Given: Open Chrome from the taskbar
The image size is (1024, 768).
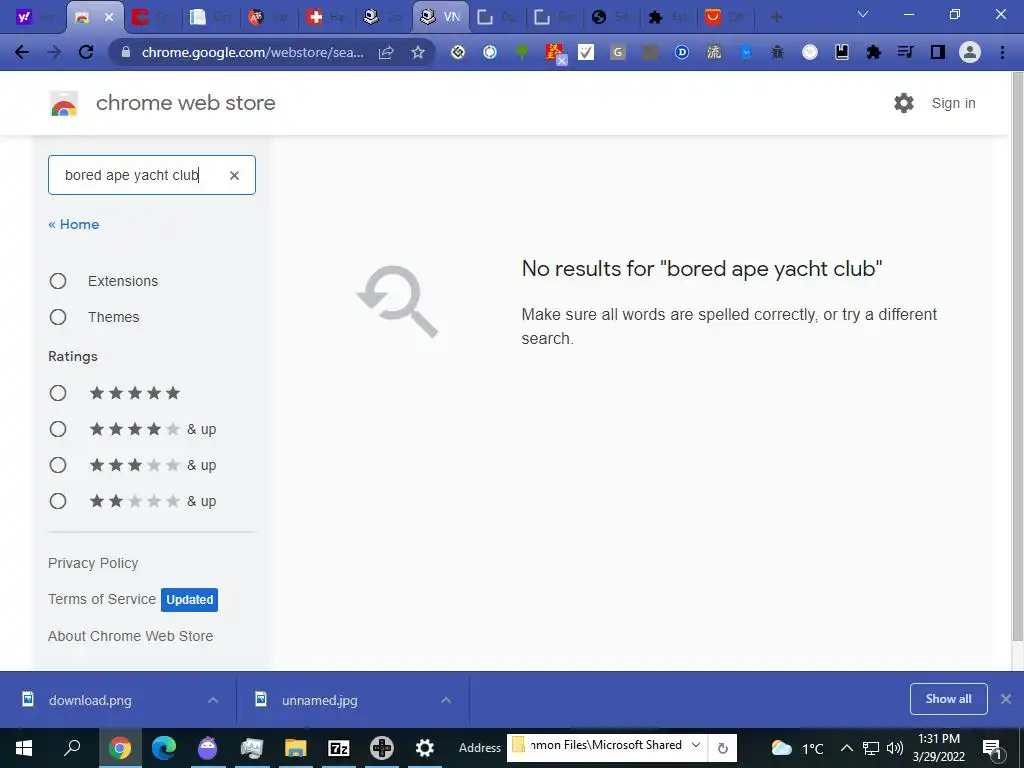Looking at the screenshot, I should pyautogui.click(x=120, y=748).
